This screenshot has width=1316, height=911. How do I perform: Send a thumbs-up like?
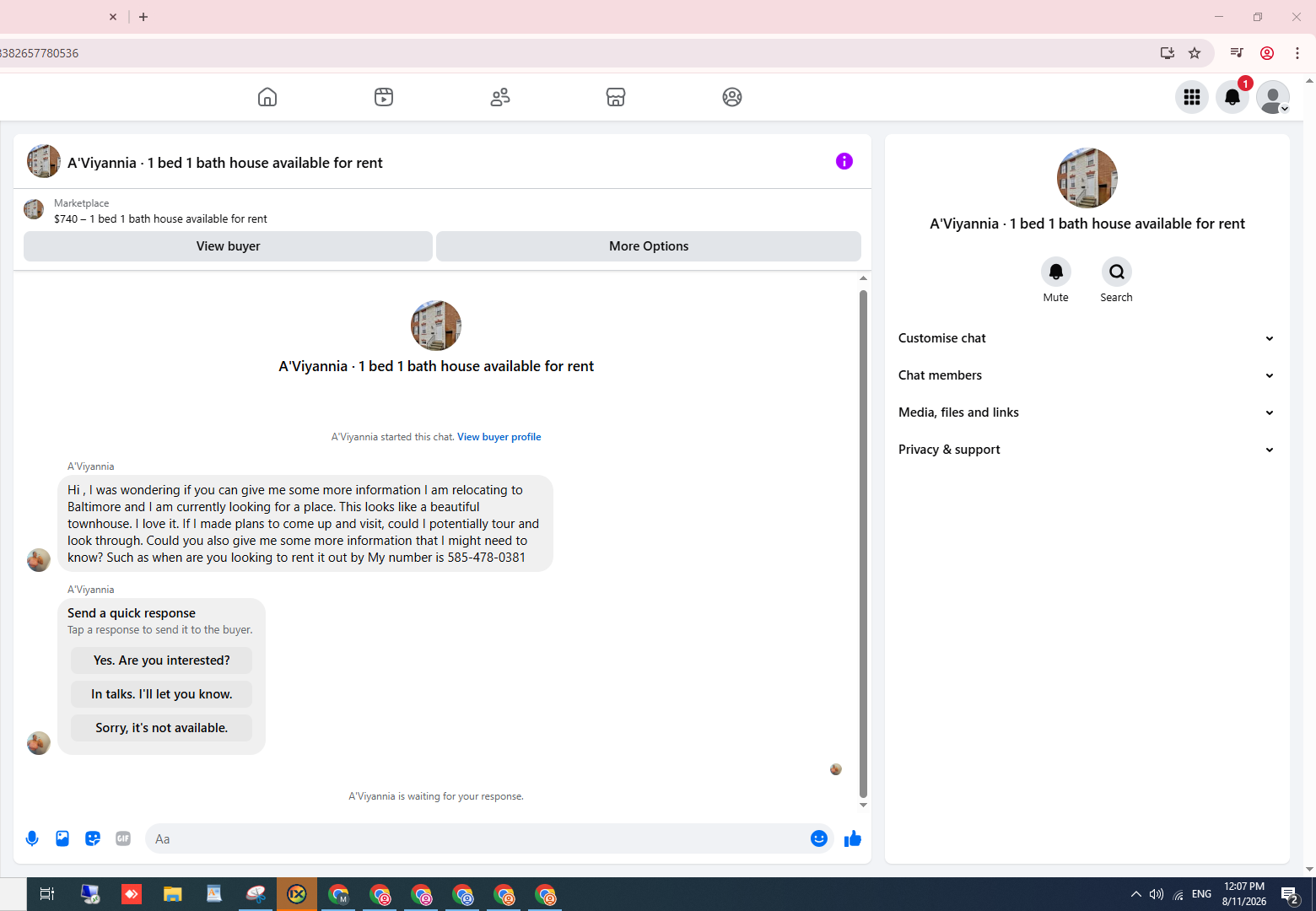[x=853, y=838]
